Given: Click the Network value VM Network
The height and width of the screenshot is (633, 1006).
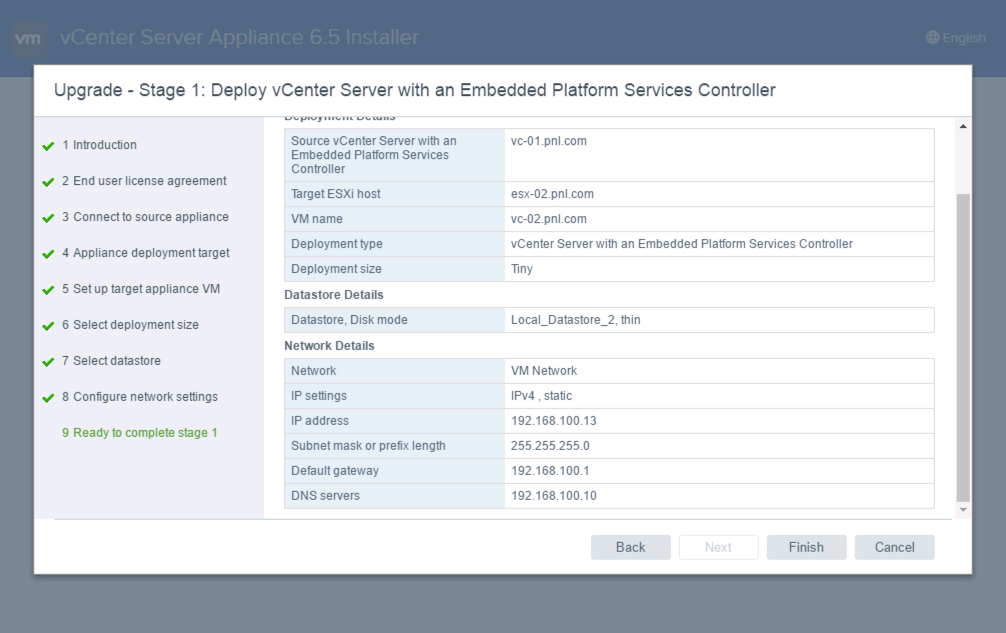Looking at the screenshot, I should pos(544,371).
